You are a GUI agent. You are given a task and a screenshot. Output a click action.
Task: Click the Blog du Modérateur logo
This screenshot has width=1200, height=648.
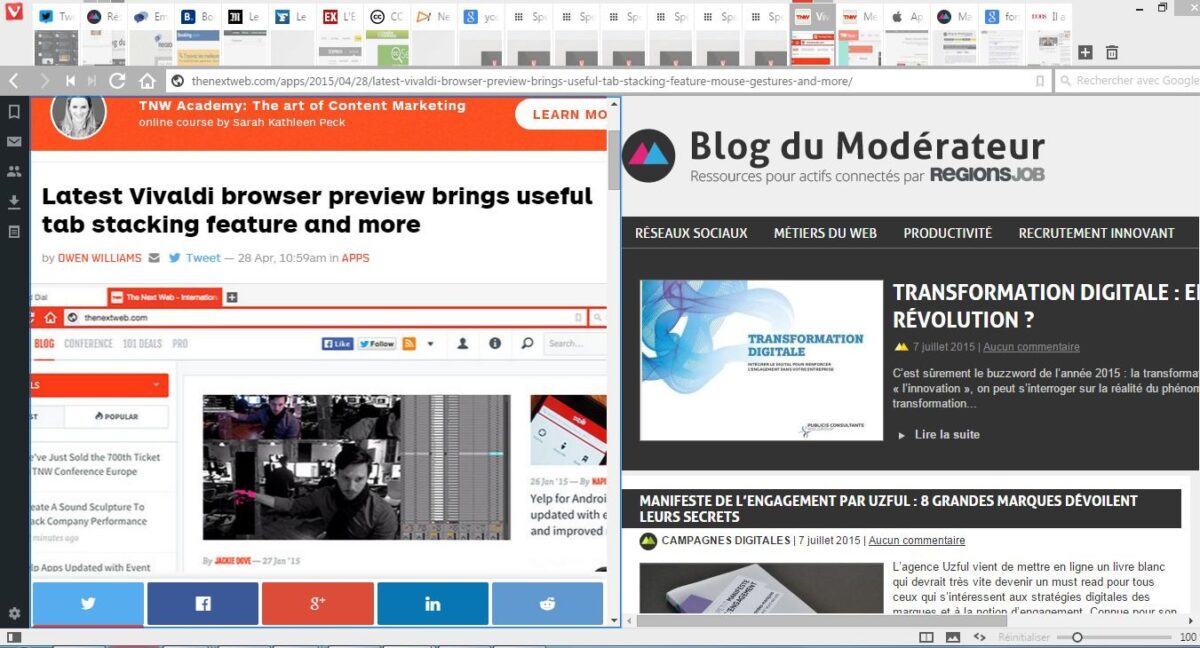tap(833, 156)
